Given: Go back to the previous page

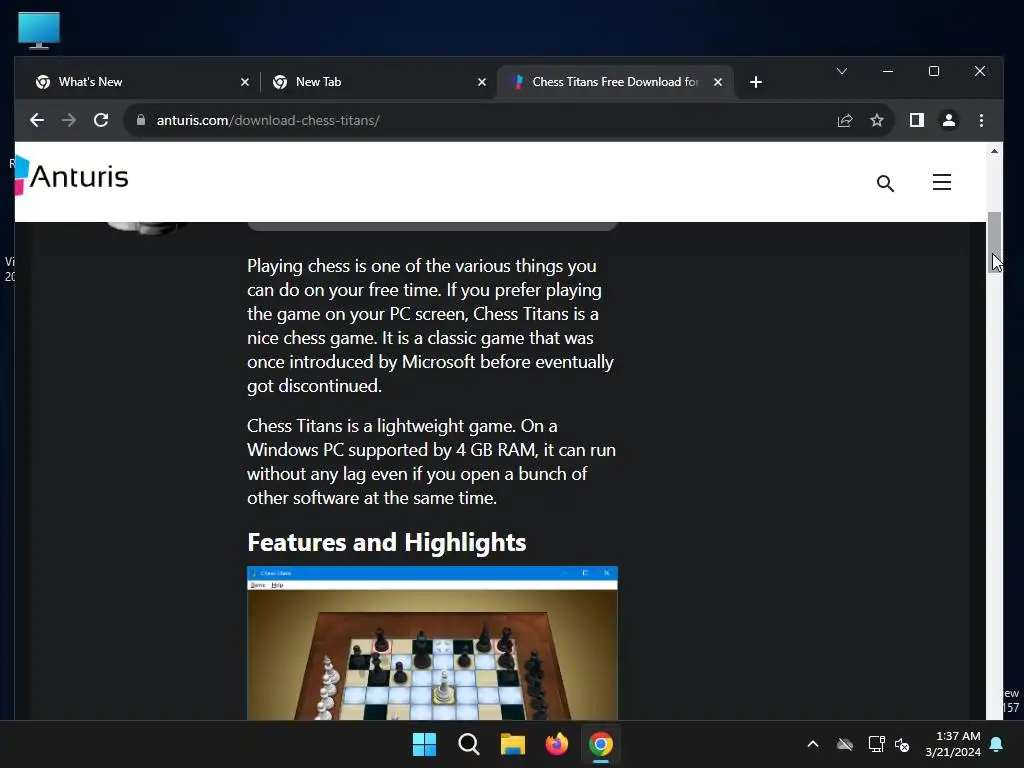Looking at the screenshot, I should click(x=37, y=120).
